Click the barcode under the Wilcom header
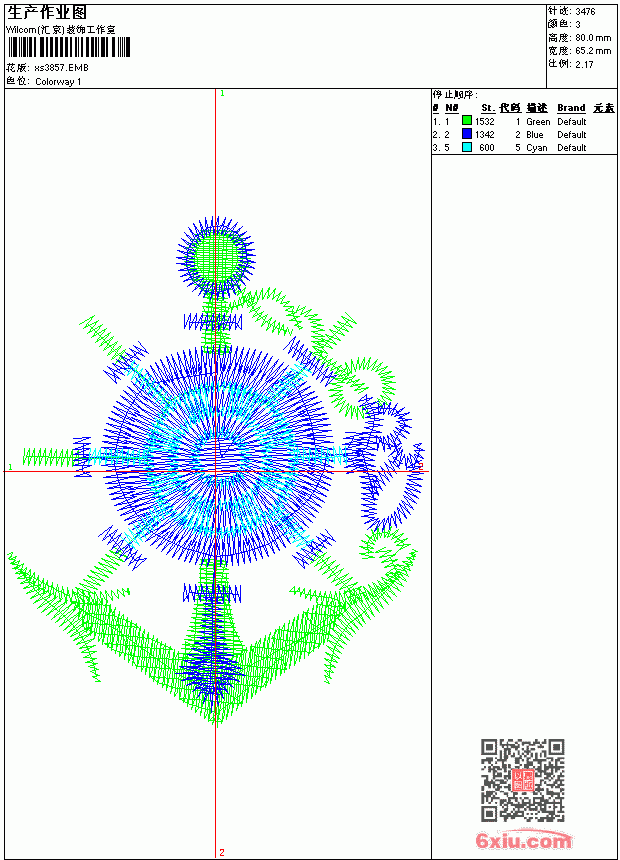Image resolution: width=620 pixels, height=860 pixels. point(69,47)
